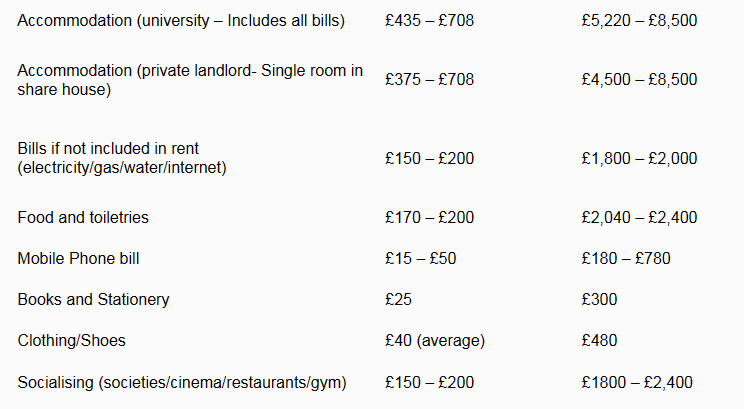Select the £2,040 – £2,400 yearly amount
The image size is (744, 409).
(639, 217)
